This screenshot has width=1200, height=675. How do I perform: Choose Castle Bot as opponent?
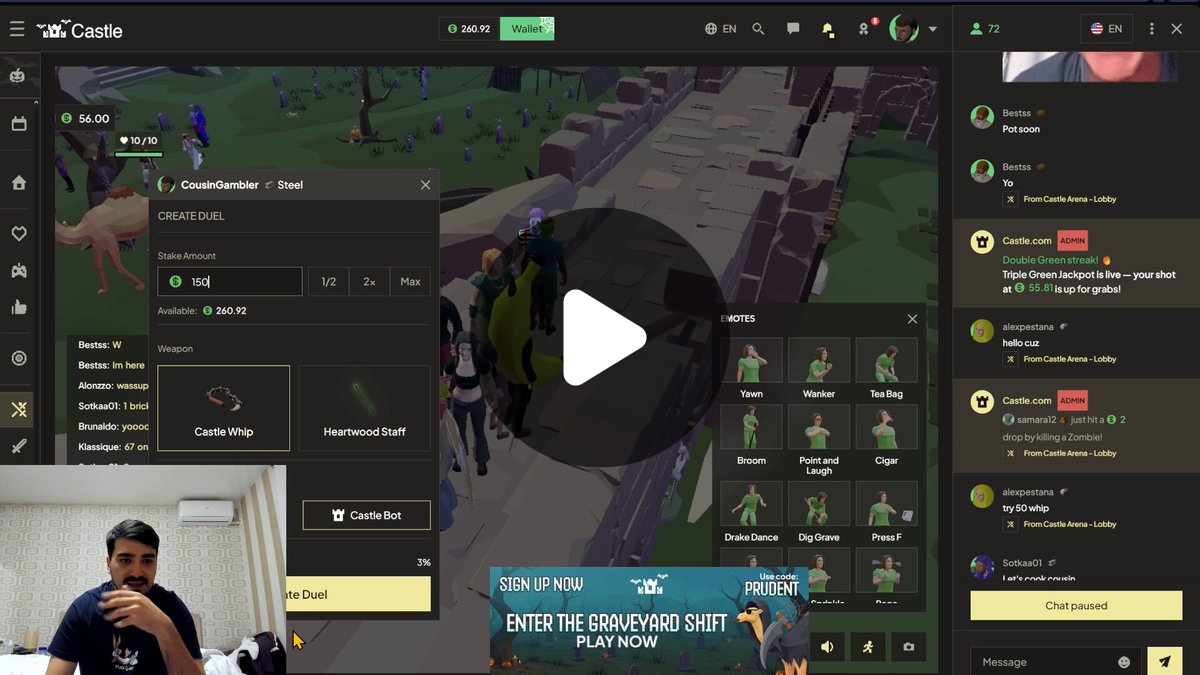click(367, 515)
